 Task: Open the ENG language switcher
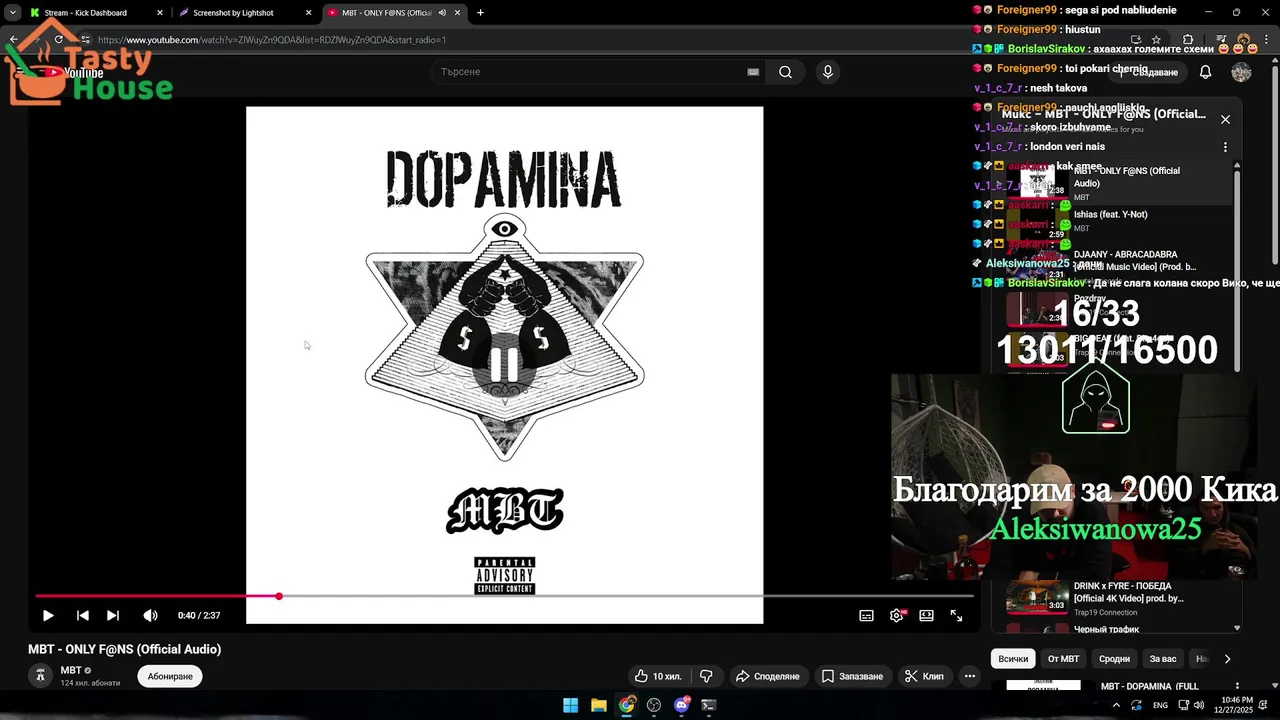point(1160,705)
